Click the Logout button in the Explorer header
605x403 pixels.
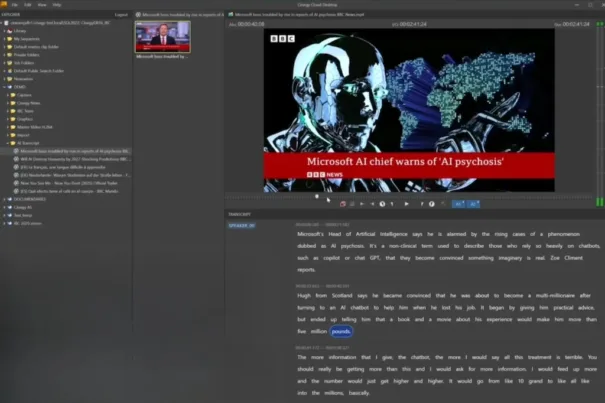coord(121,15)
